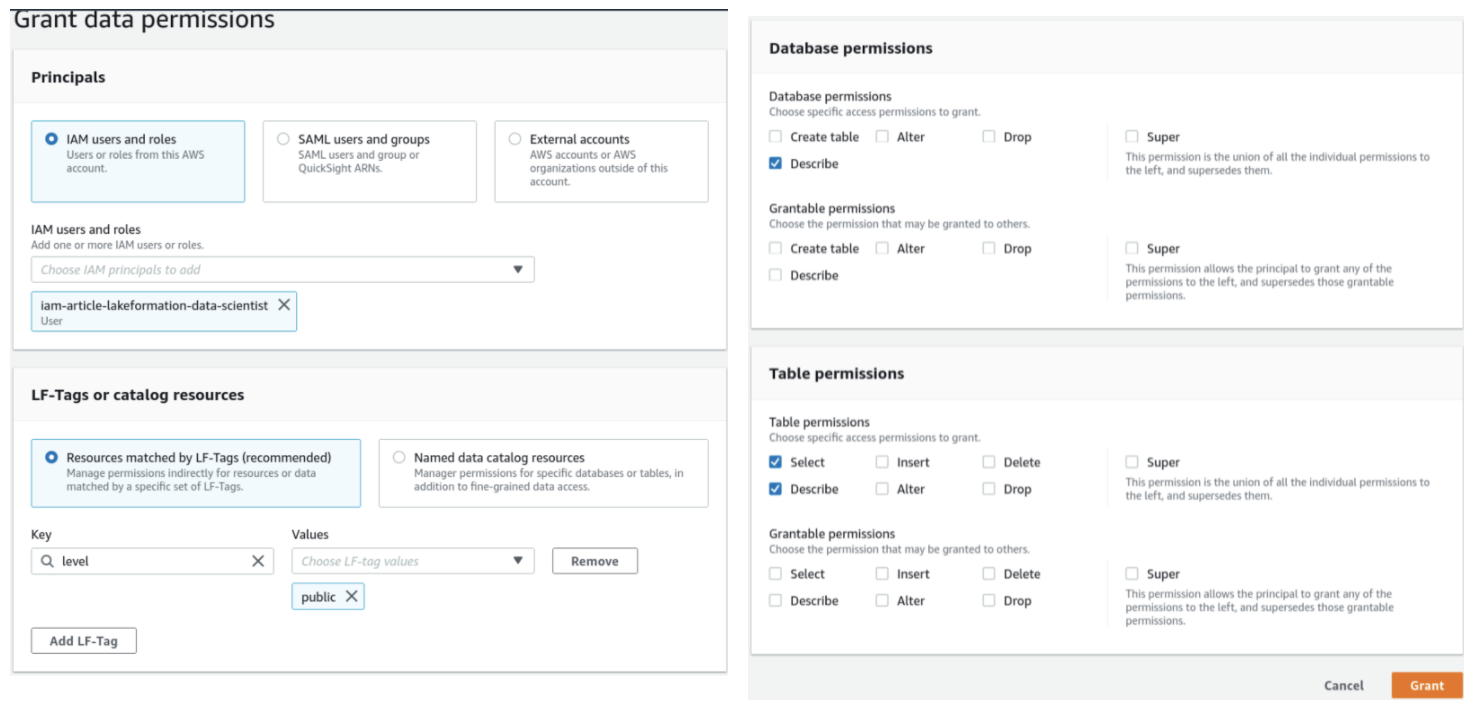
Task: Click 'LF-Tags or catalog resources' heading
Action: pos(138,395)
